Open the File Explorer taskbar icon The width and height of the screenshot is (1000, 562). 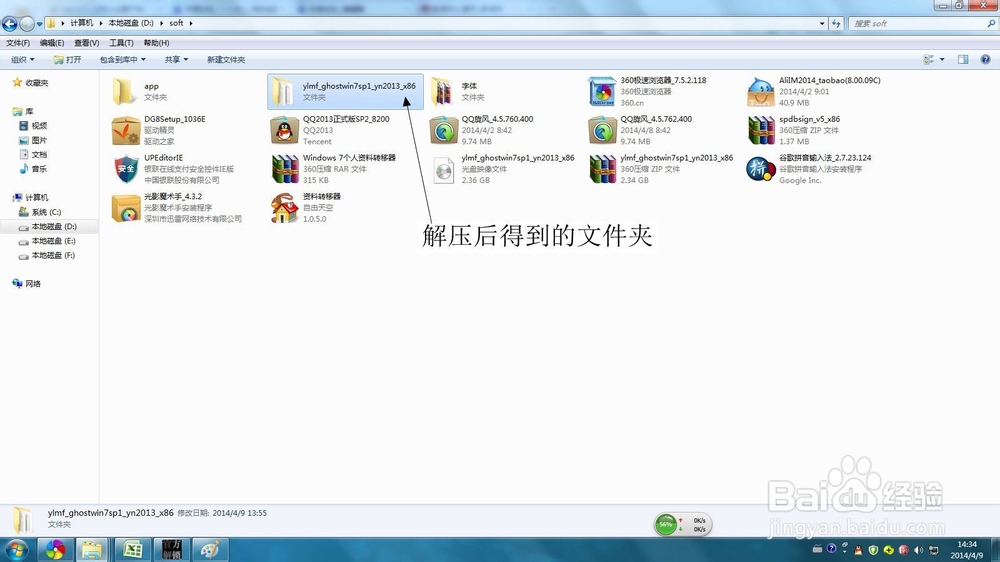point(92,549)
